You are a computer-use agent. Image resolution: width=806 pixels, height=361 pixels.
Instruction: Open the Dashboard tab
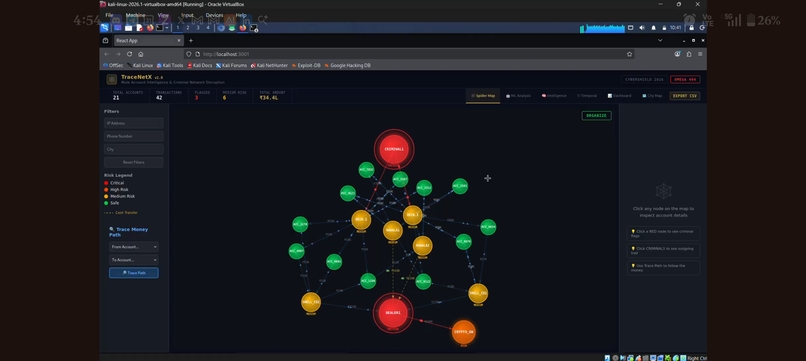[619, 96]
